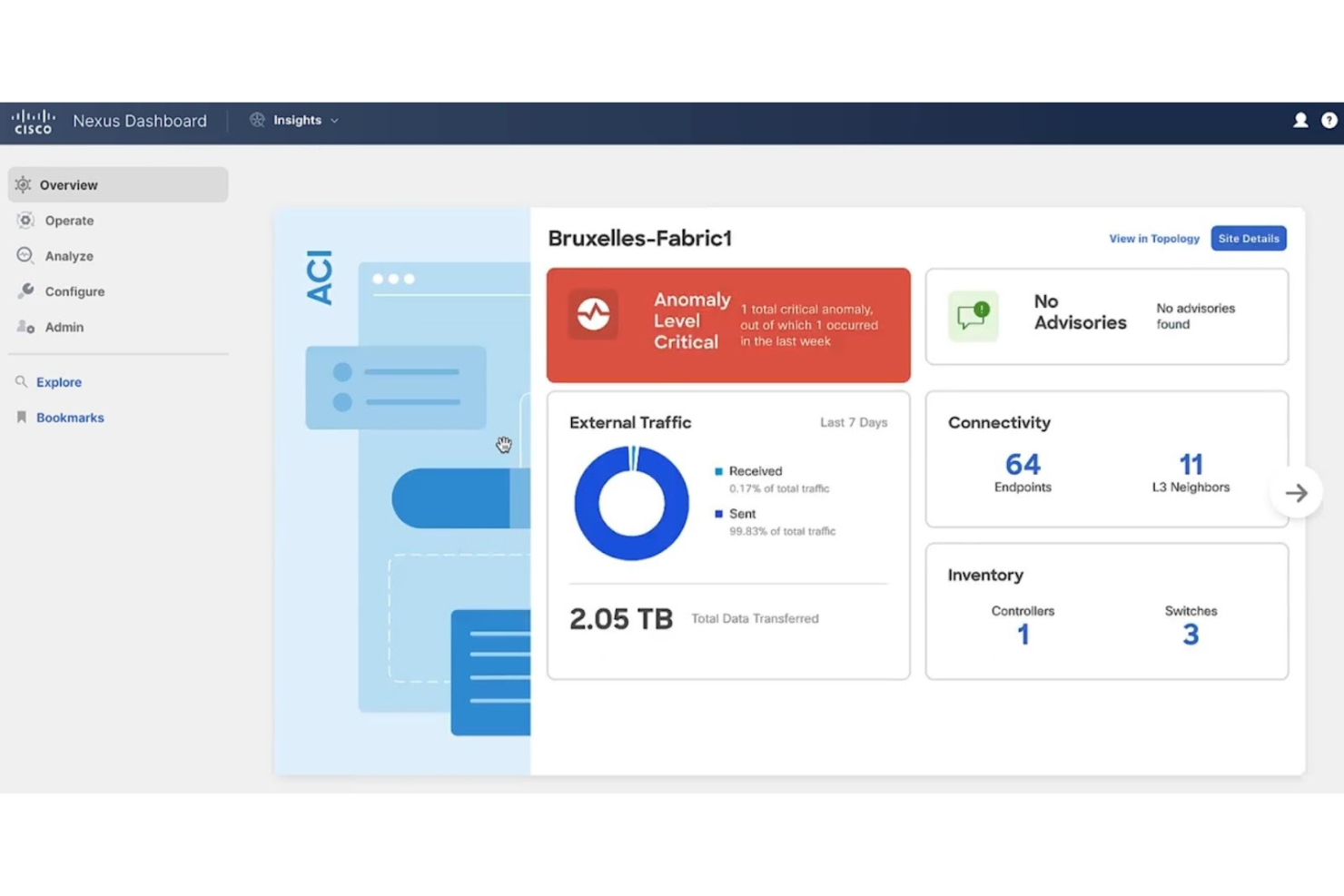Click the Site Details button
Viewport: 1344px width, 896px height.
point(1248,238)
